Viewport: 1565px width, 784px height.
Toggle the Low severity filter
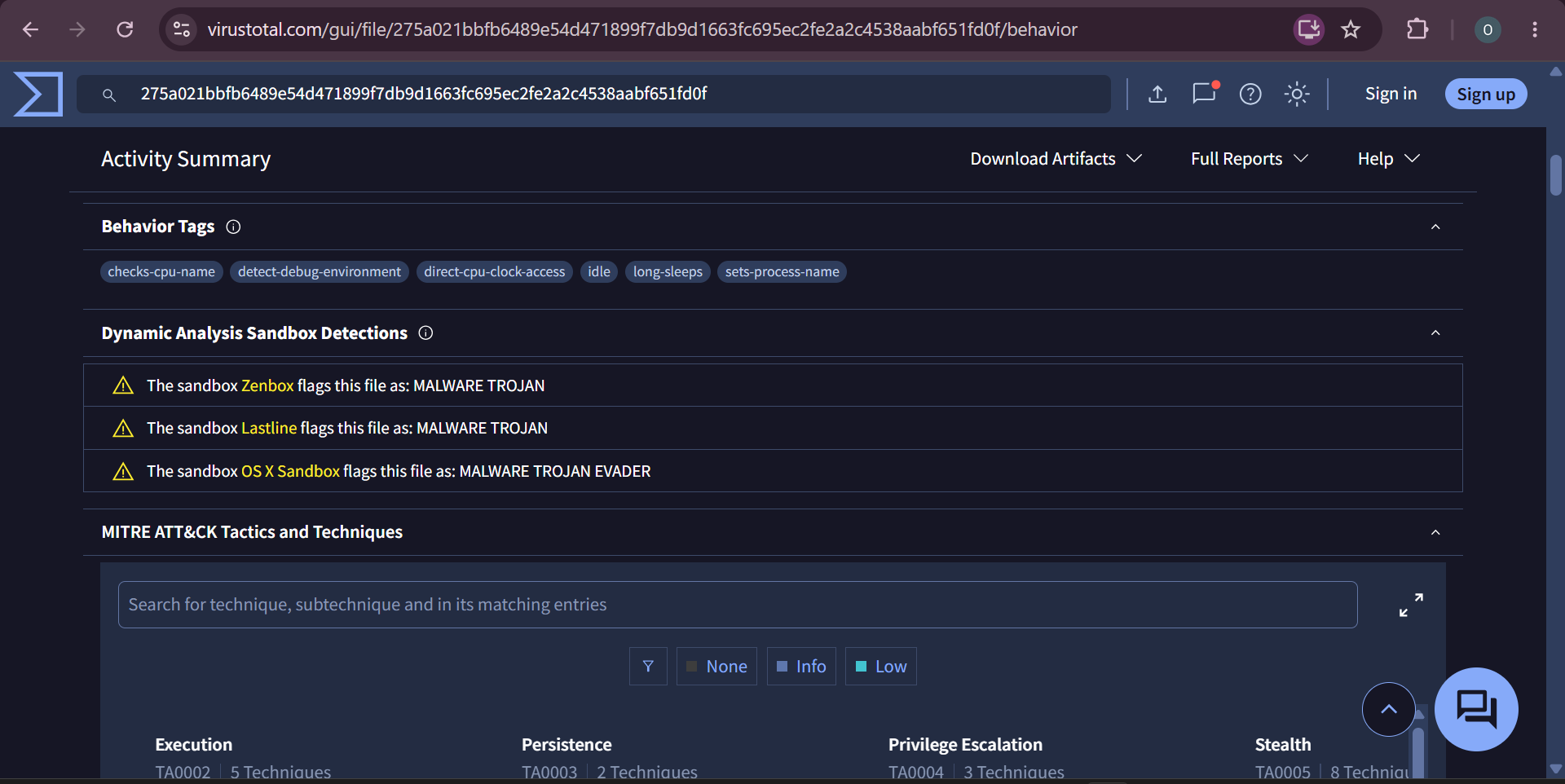click(881, 667)
